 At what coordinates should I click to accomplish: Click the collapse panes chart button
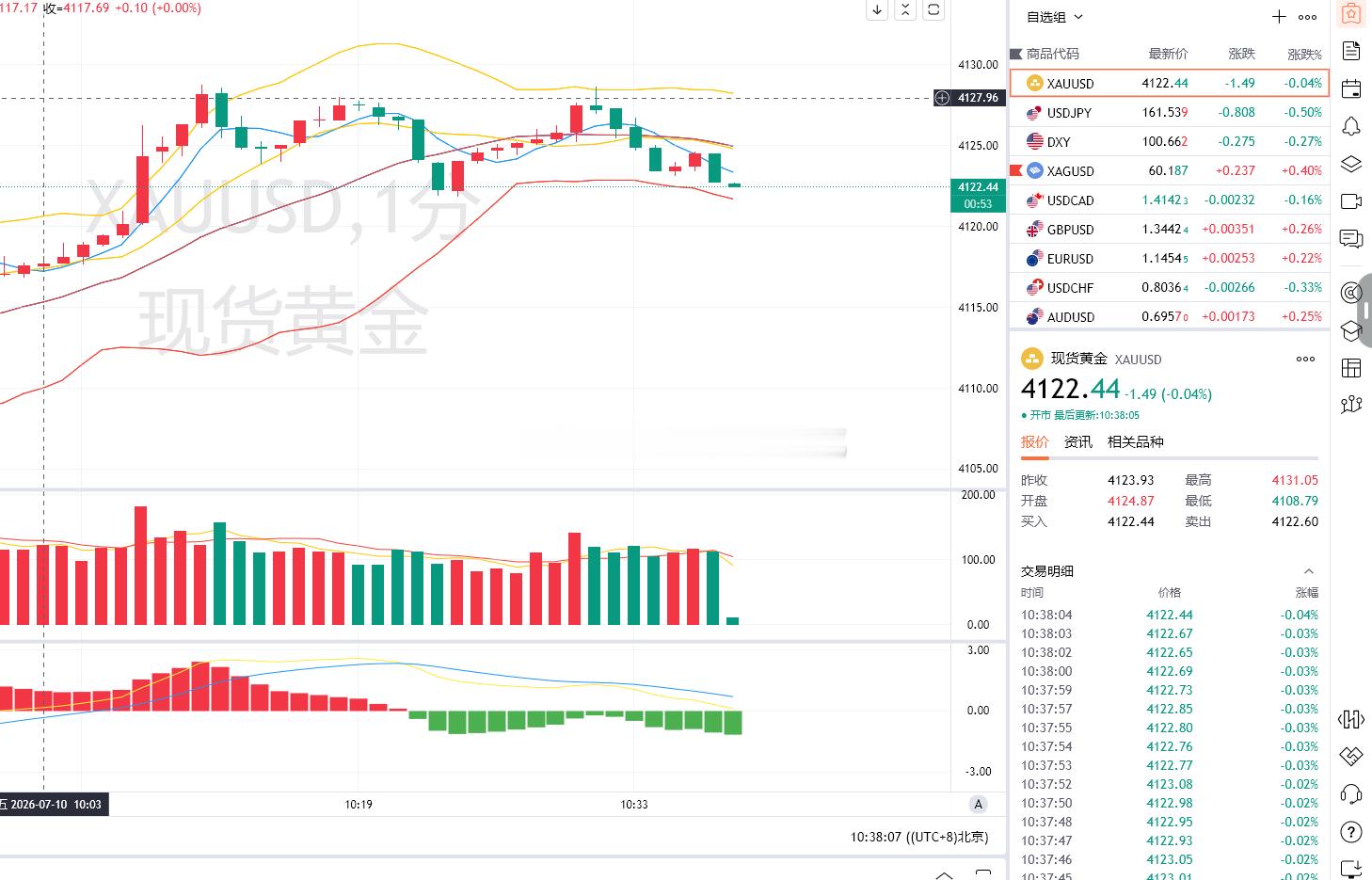[905, 9]
